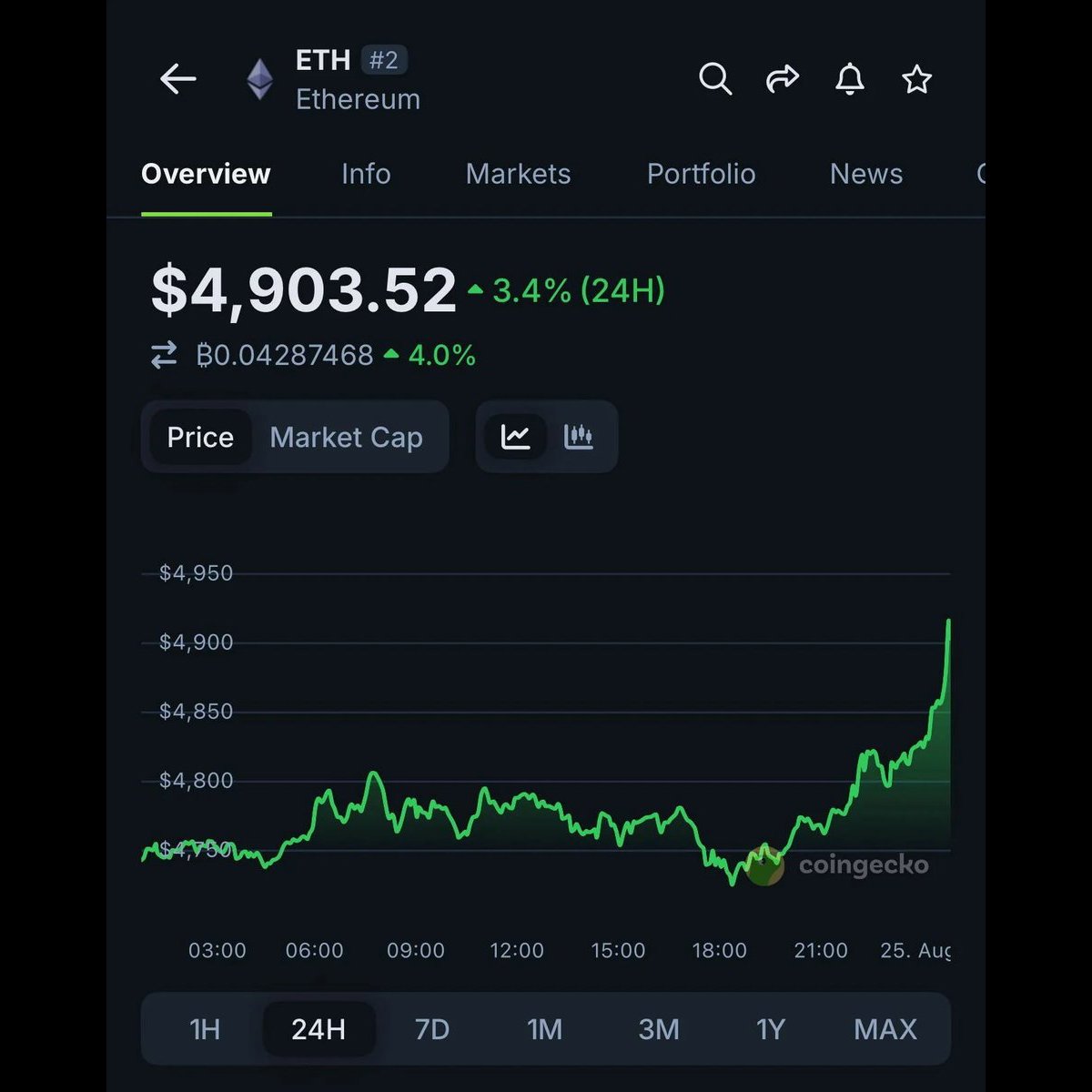Switch to the candlestick chart icon
This screenshot has height=1092, width=1092.
pos(579,437)
